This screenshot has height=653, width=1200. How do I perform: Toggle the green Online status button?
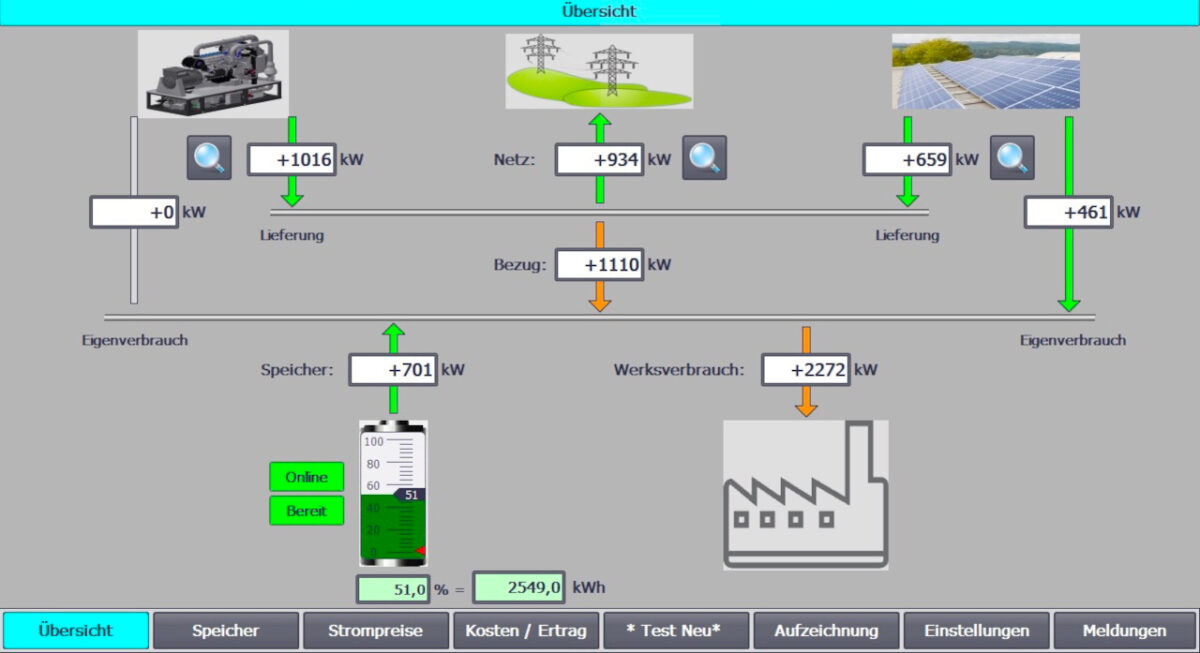click(306, 477)
